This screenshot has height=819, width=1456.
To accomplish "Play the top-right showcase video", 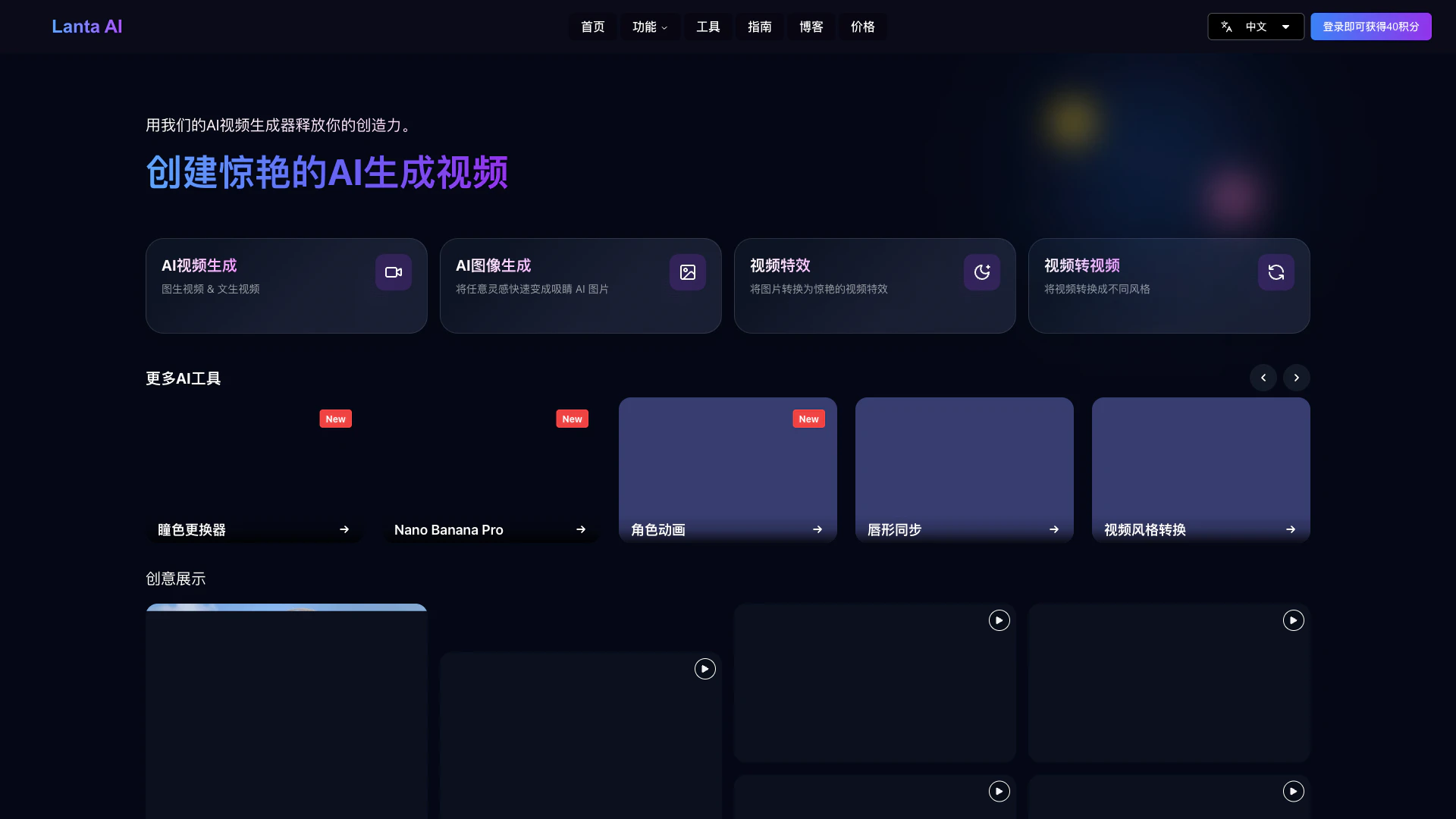I will click(x=1293, y=620).
